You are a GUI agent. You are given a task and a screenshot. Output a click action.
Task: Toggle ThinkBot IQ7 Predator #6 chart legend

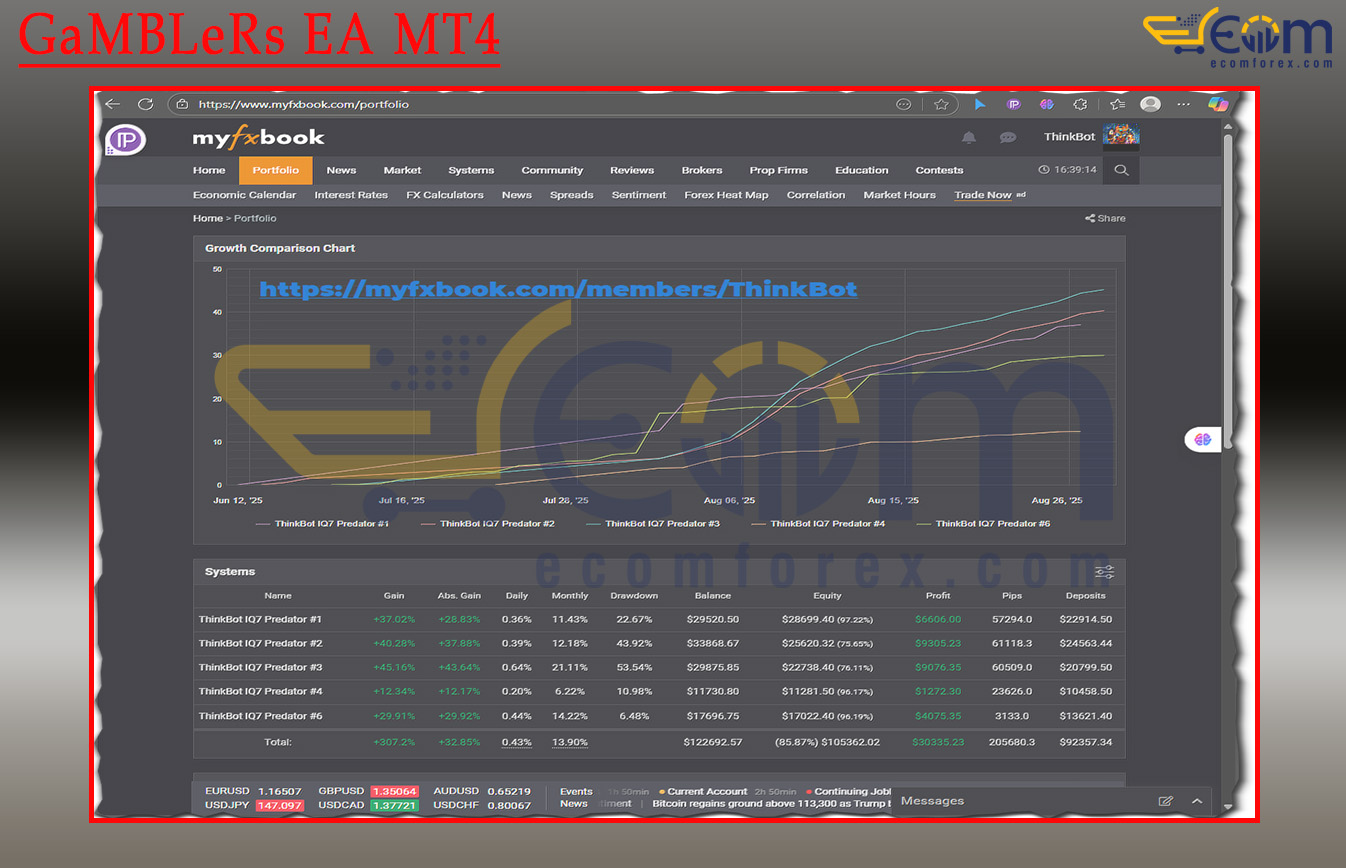pyautogui.click(x=992, y=523)
